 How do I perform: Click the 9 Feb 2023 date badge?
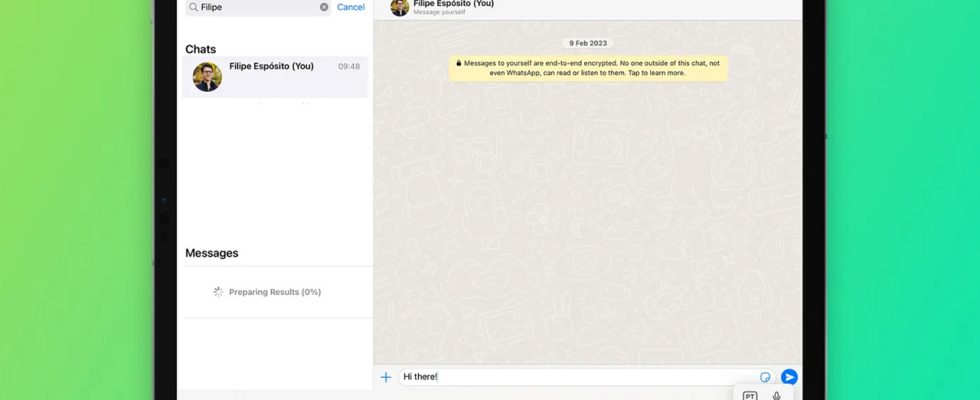(x=588, y=43)
